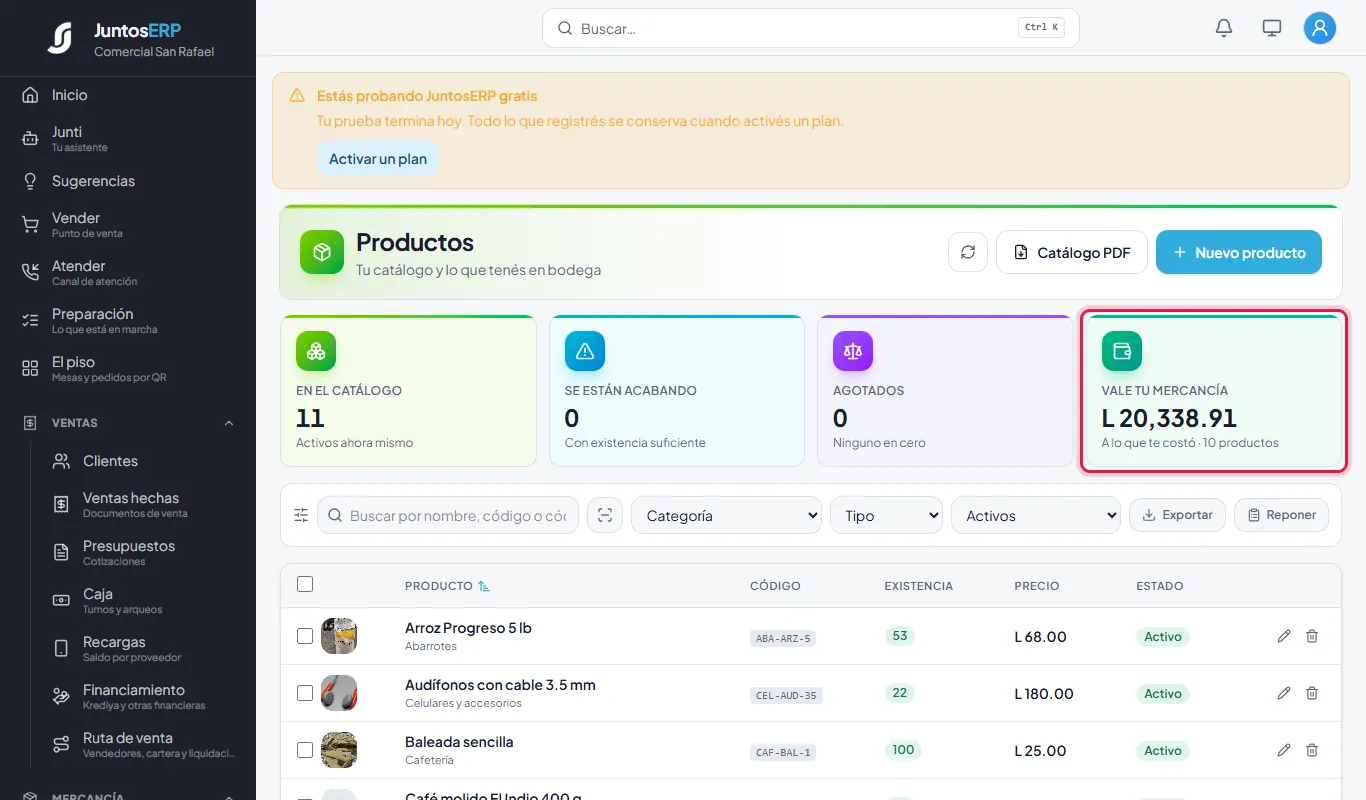Image resolution: width=1366 pixels, height=800 pixels.
Task: Click the barcode scan icon beside search
Action: pyautogui.click(x=604, y=515)
